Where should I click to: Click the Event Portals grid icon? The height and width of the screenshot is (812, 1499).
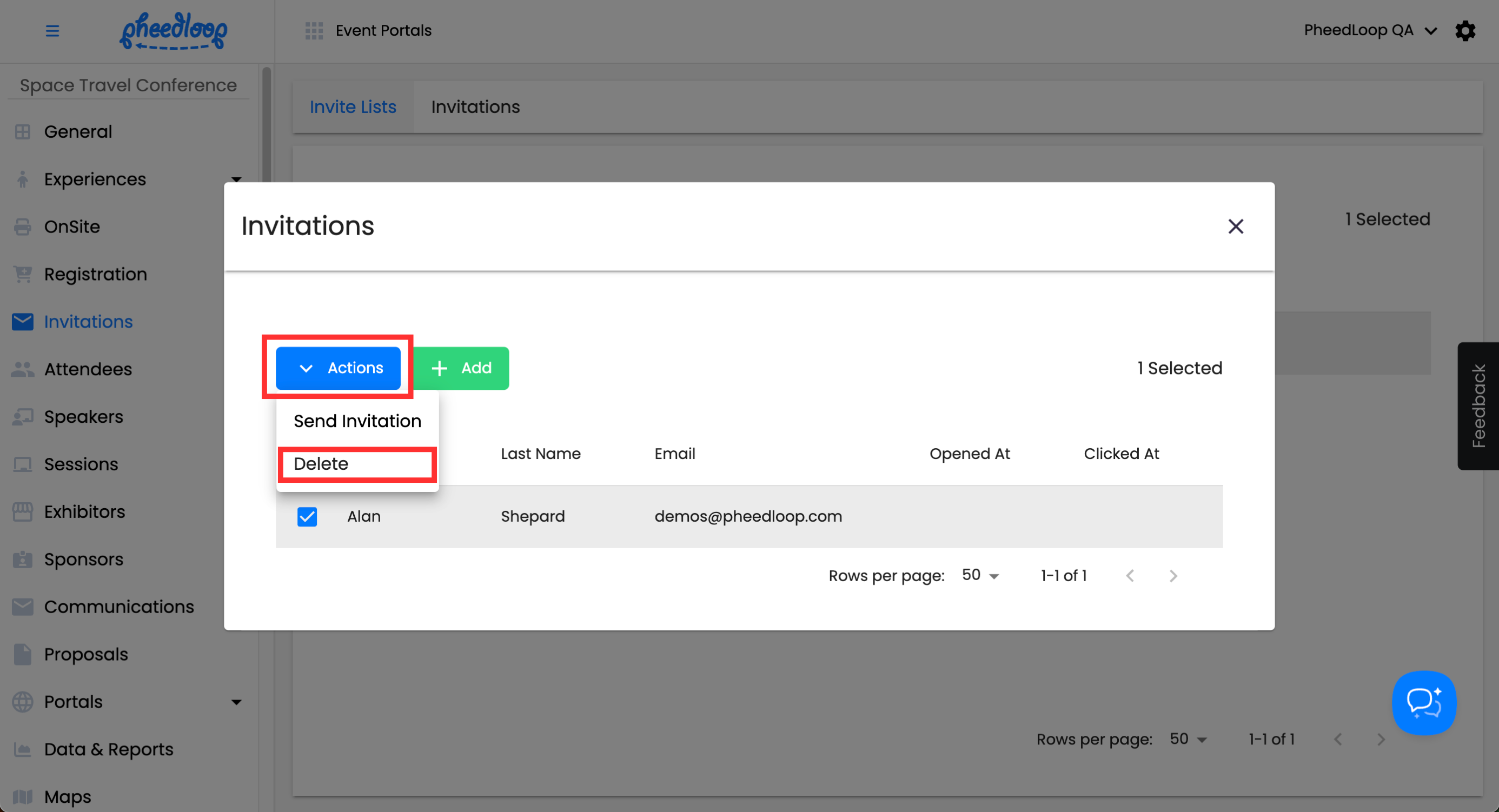pyautogui.click(x=314, y=31)
